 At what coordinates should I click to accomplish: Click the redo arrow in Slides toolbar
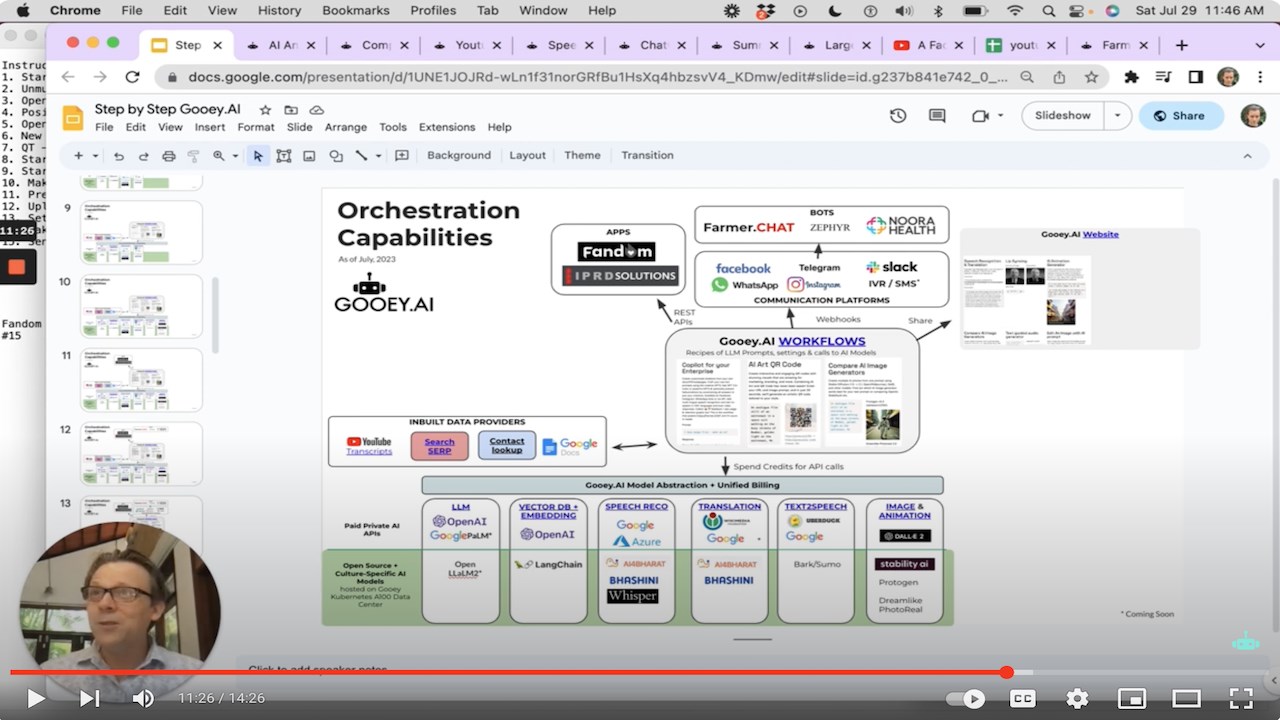(x=143, y=156)
